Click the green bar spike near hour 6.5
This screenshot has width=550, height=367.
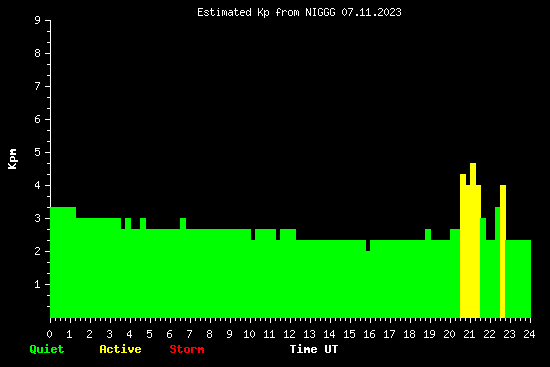point(183,223)
